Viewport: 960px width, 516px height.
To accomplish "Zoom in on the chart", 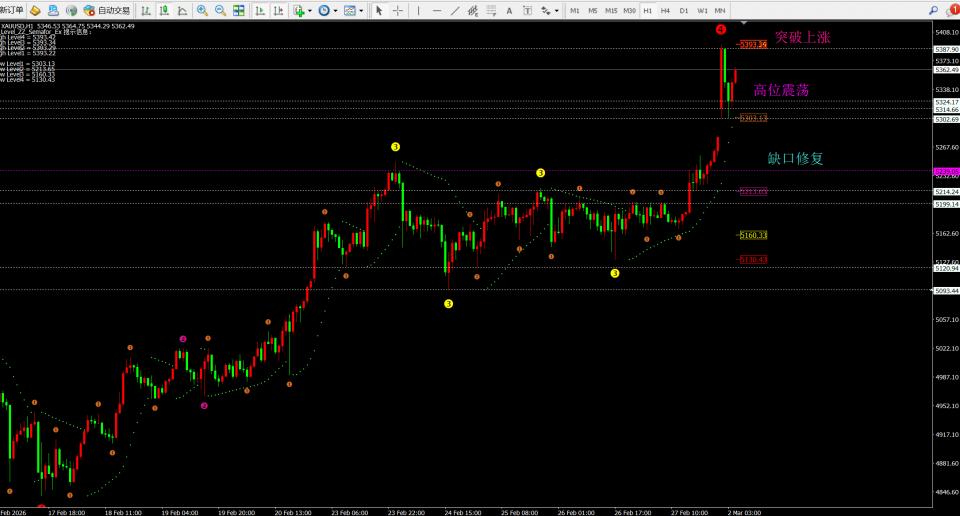I will pyautogui.click(x=202, y=10).
